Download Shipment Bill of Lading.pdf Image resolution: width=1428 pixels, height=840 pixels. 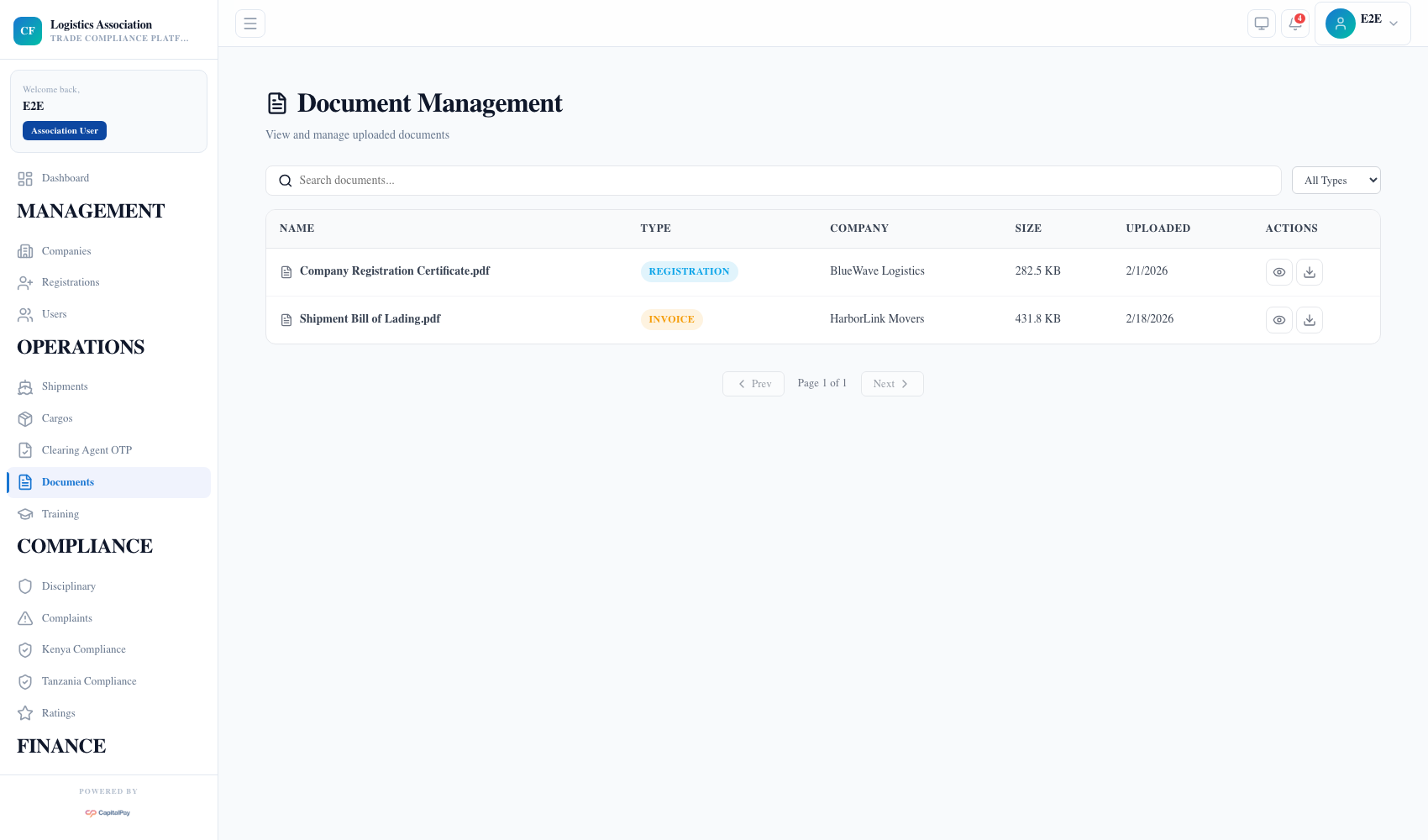click(x=1309, y=319)
